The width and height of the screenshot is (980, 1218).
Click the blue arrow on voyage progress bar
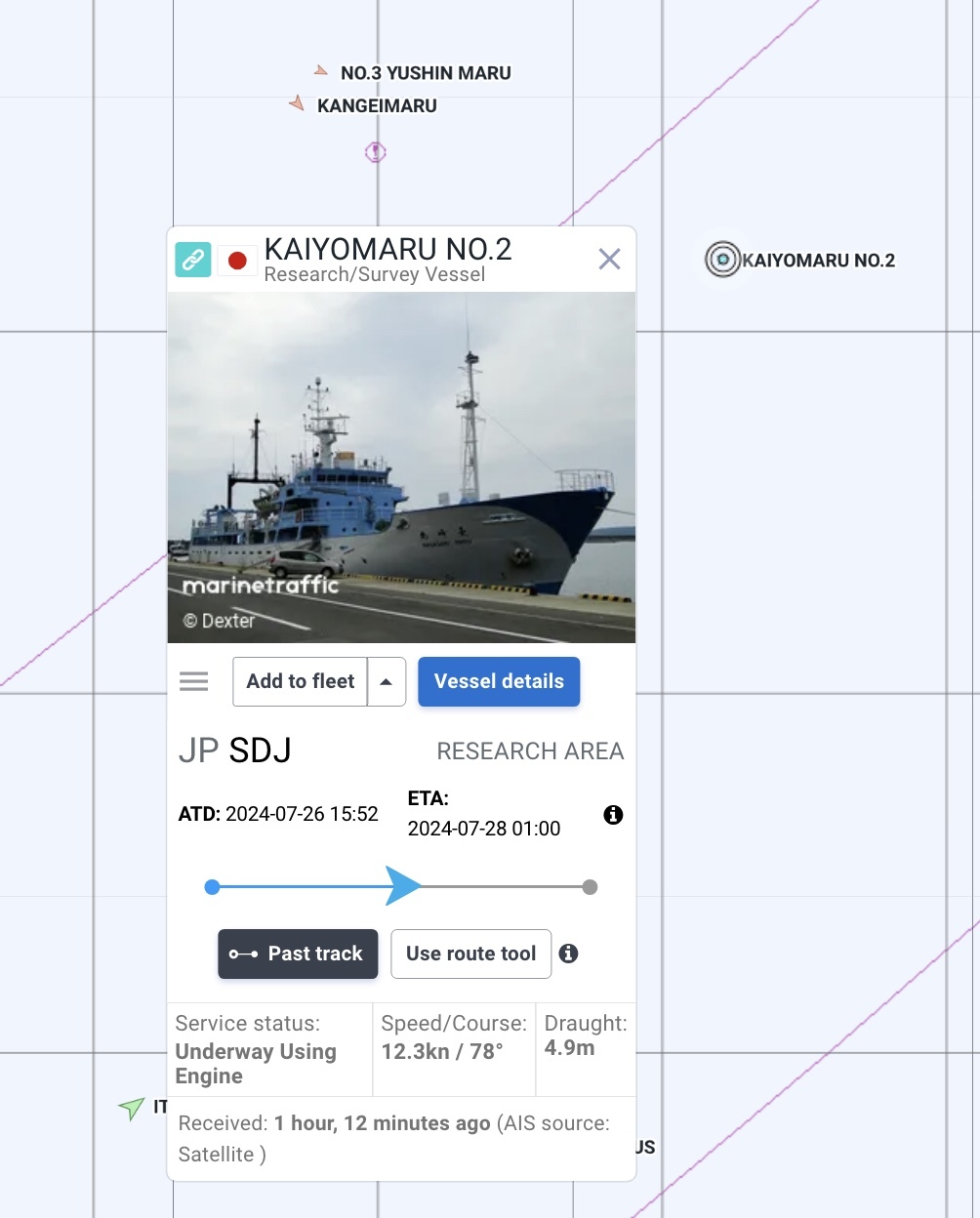[403, 886]
